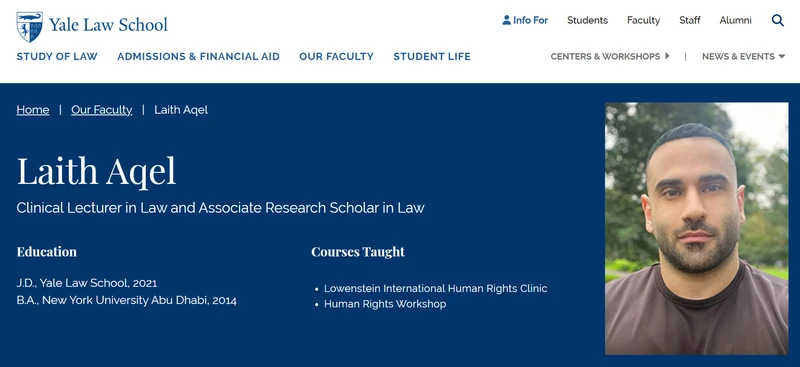
Task: Select Students in Info For bar
Action: pyautogui.click(x=587, y=20)
